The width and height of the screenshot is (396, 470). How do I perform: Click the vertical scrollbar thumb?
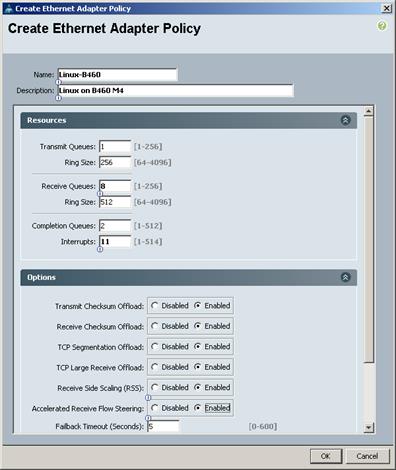click(x=369, y=239)
